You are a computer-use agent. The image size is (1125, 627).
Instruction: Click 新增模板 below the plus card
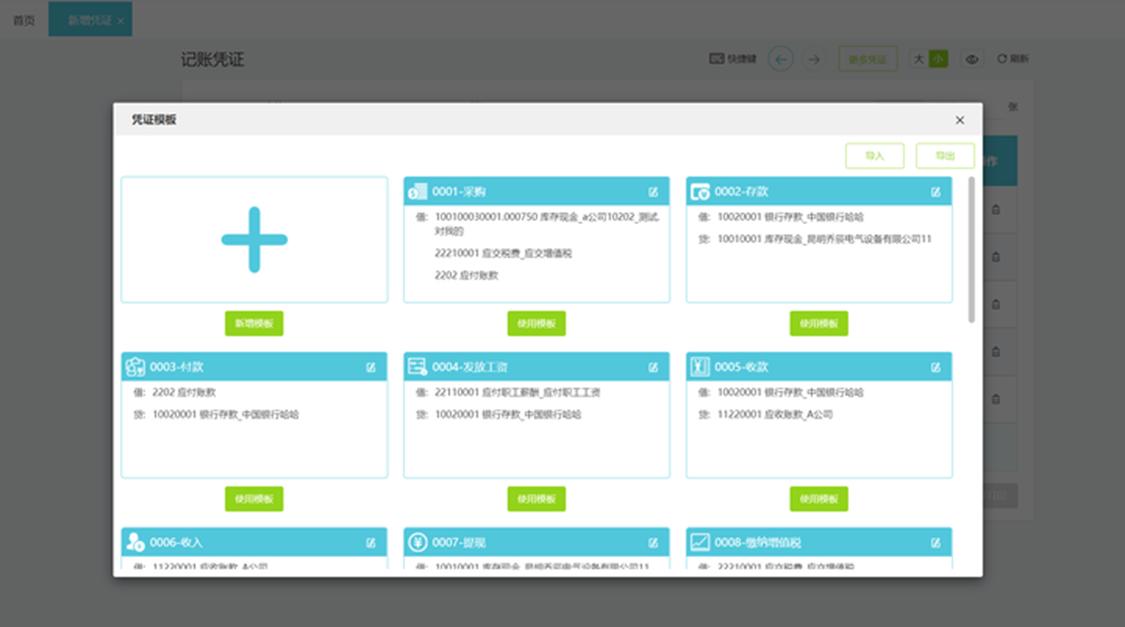[254, 323]
